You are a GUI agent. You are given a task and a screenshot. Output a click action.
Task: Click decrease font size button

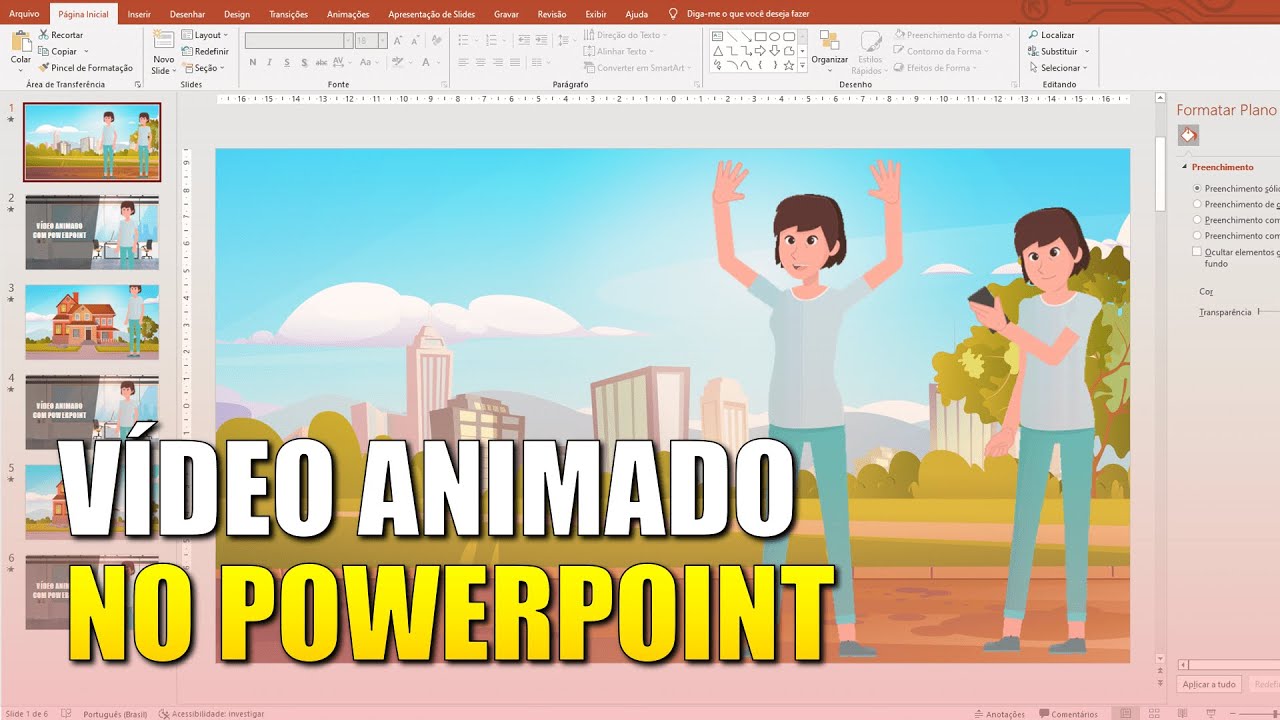(x=415, y=41)
